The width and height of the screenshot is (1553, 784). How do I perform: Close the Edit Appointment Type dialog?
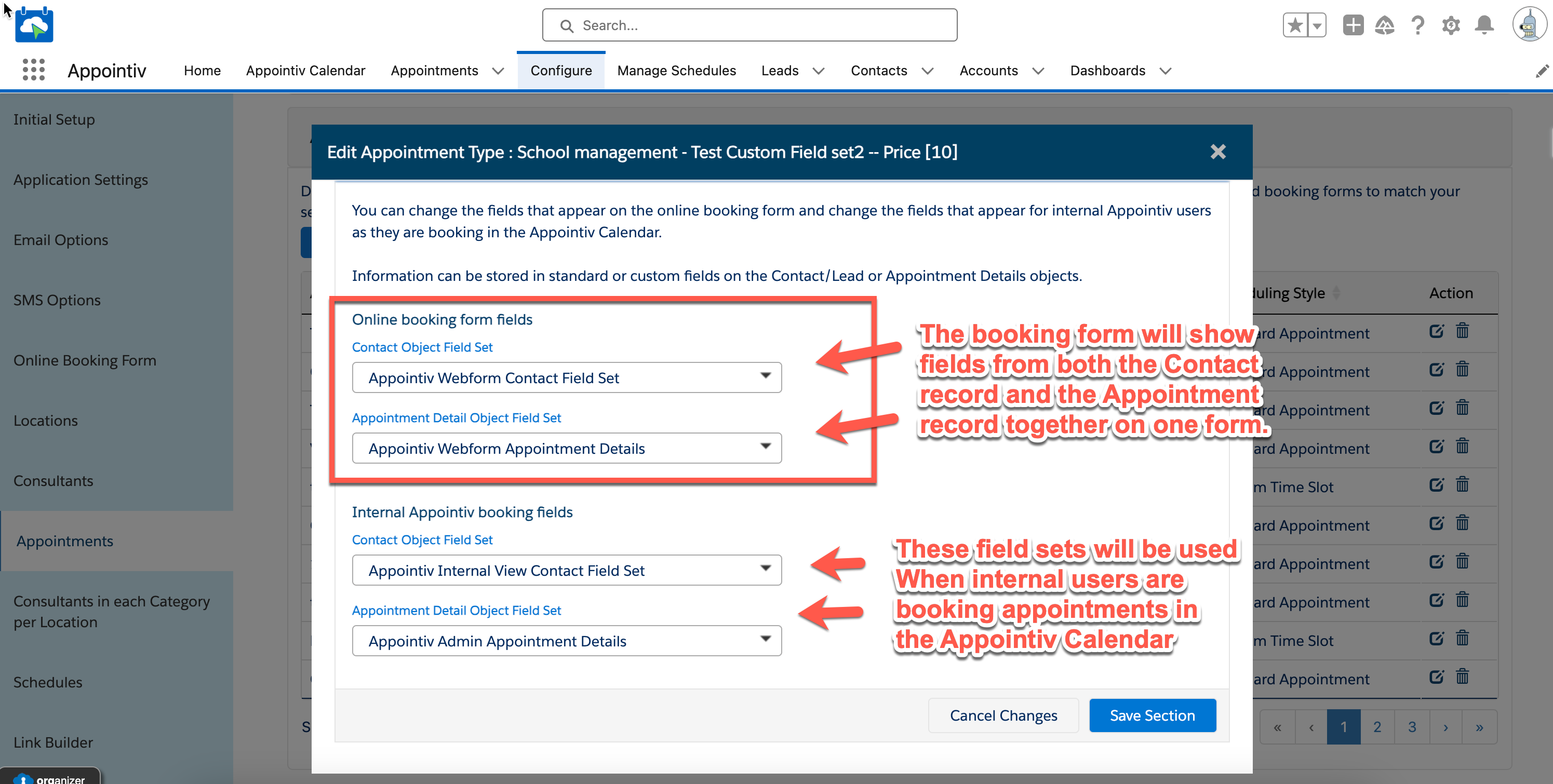[x=1218, y=151]
